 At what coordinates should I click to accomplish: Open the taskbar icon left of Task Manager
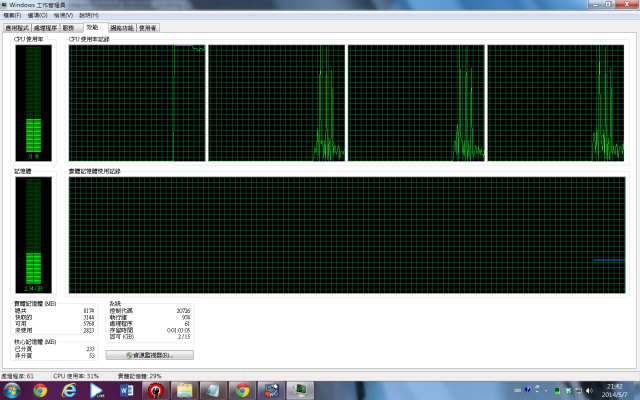[271, 391]
